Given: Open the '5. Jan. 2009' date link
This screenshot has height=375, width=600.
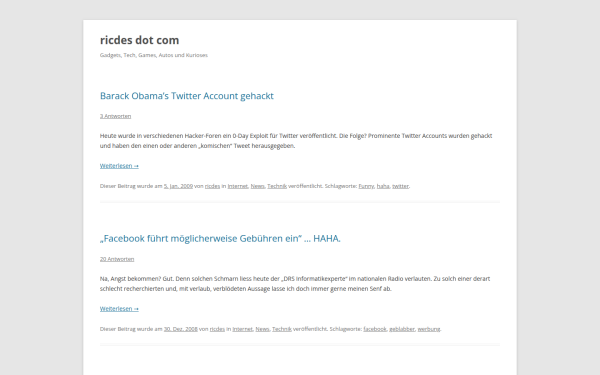Looking at the screenshot, I should [178, 186].
